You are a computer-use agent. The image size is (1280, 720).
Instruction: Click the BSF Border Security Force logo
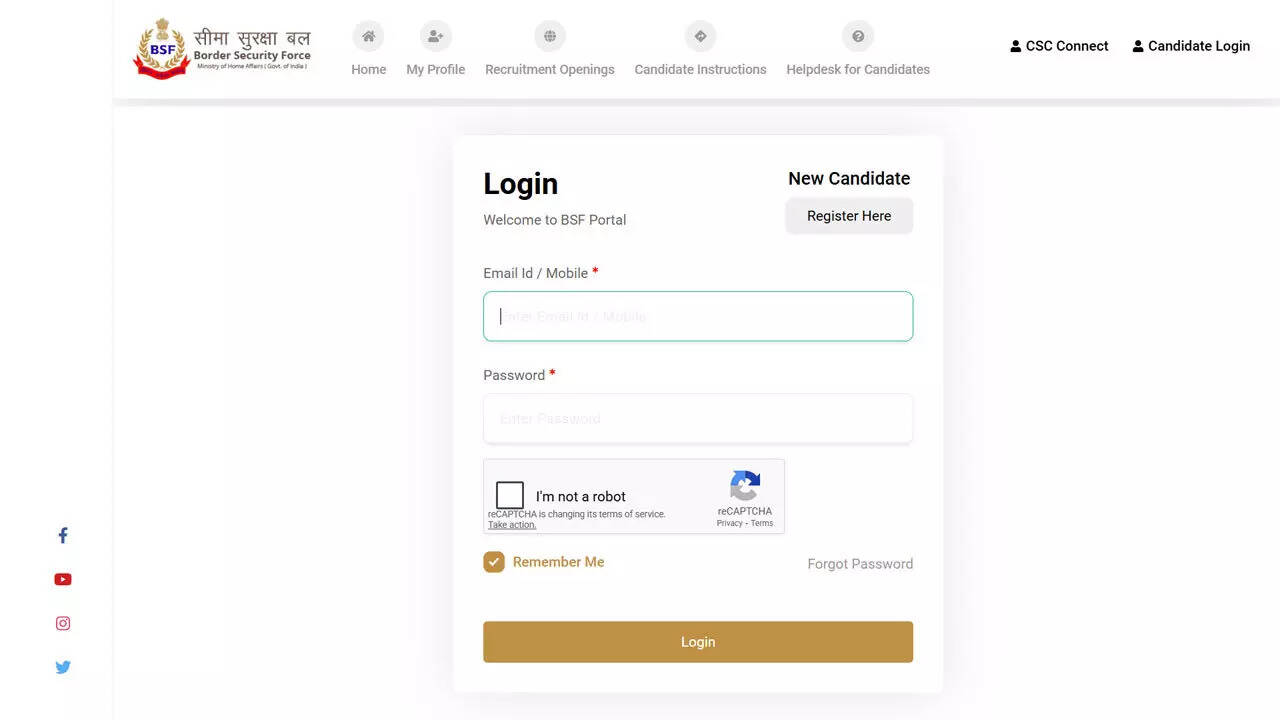pyautogui.click(x=222, y=48)
